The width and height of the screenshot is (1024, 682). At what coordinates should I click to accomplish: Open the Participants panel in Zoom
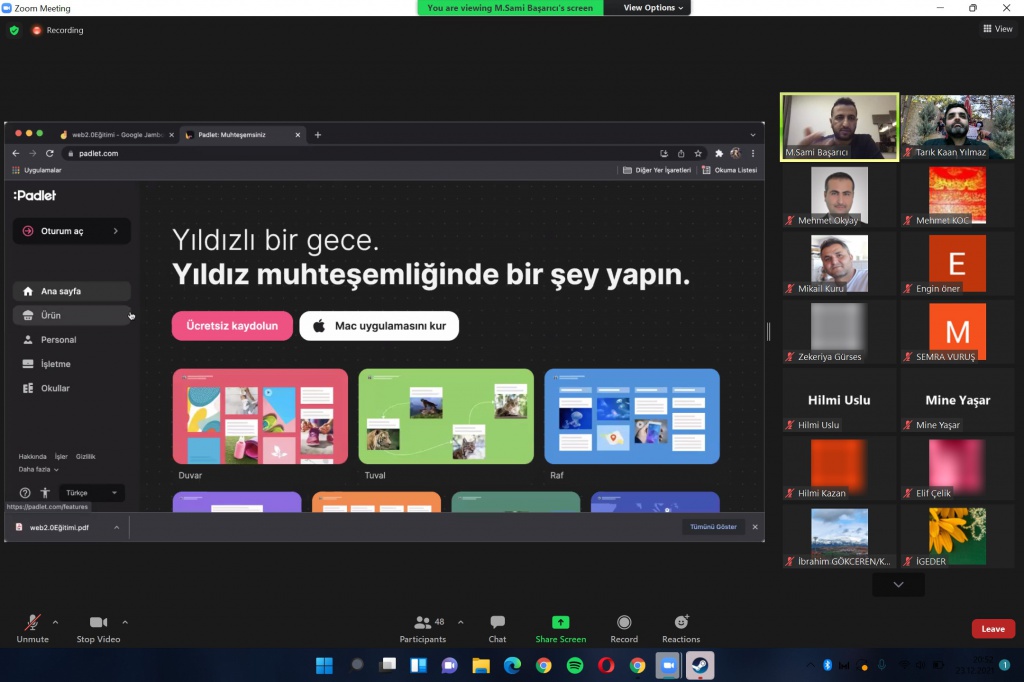coord(423,628)
